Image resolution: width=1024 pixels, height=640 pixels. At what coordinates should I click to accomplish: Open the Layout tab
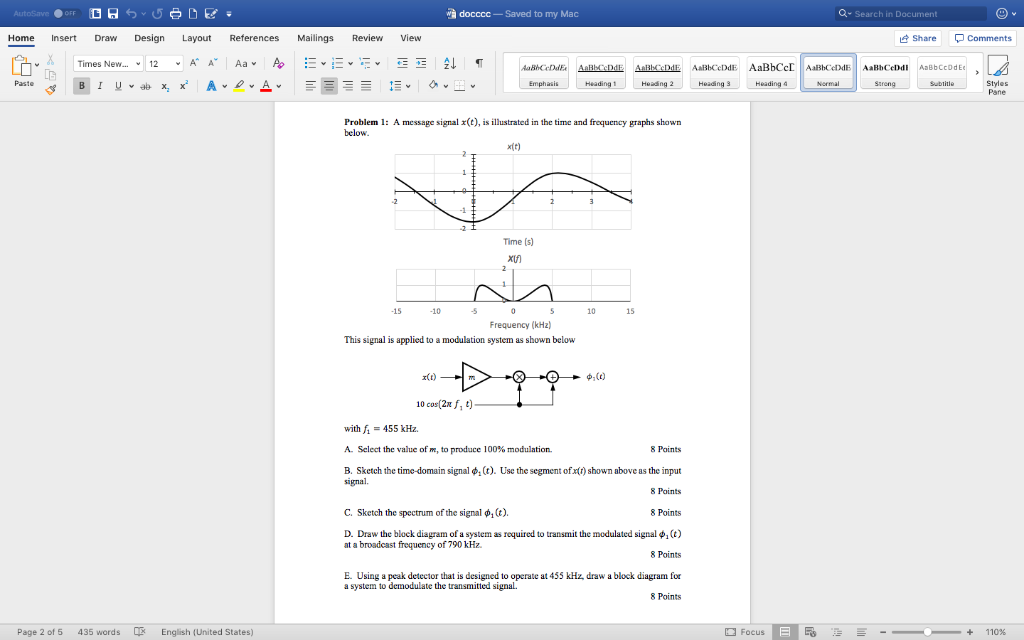pyautogui.click(x=197, y=38)
